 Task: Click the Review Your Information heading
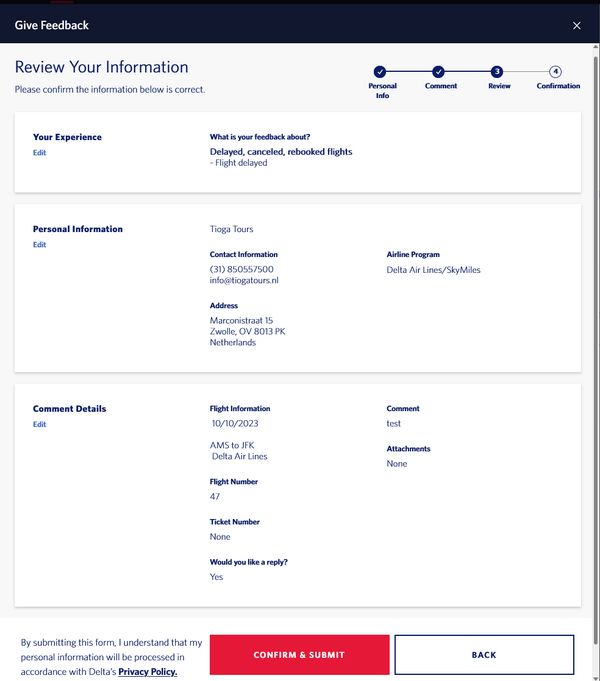pos(101,67)
